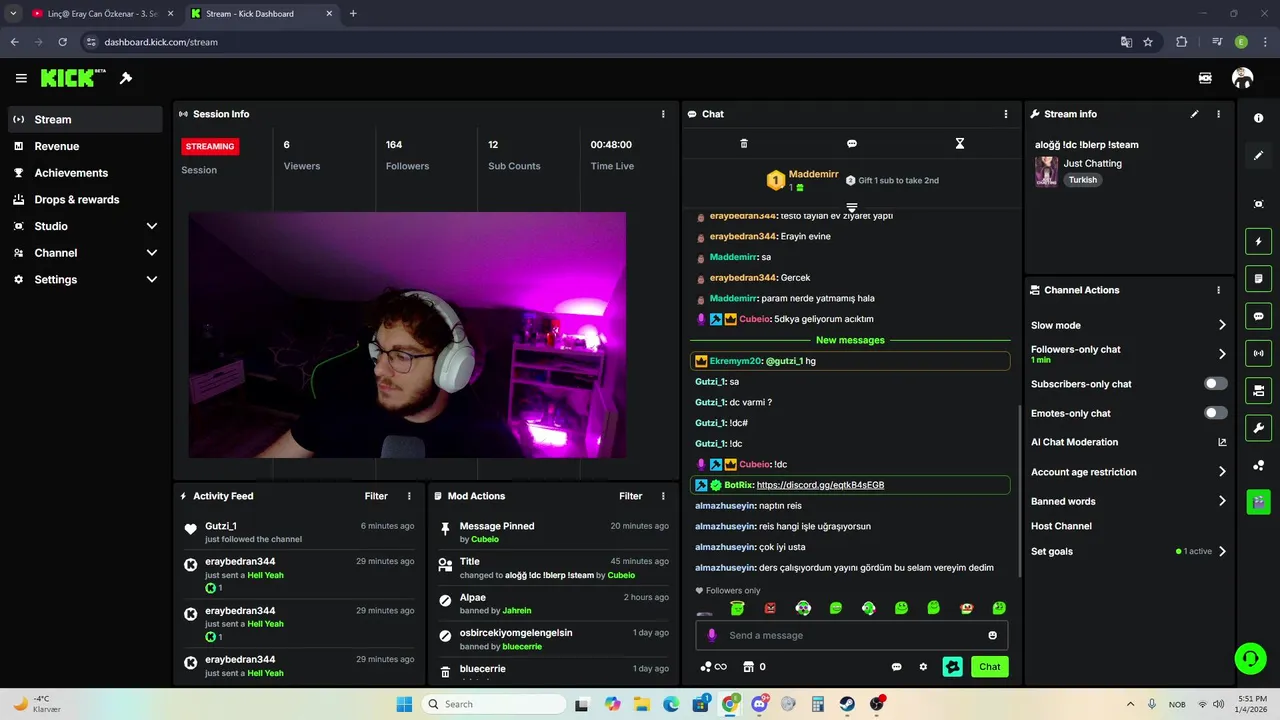Open the AI Chat Moderation external link icon
The image size is (1280, 720).
[x=1222, y=442]
